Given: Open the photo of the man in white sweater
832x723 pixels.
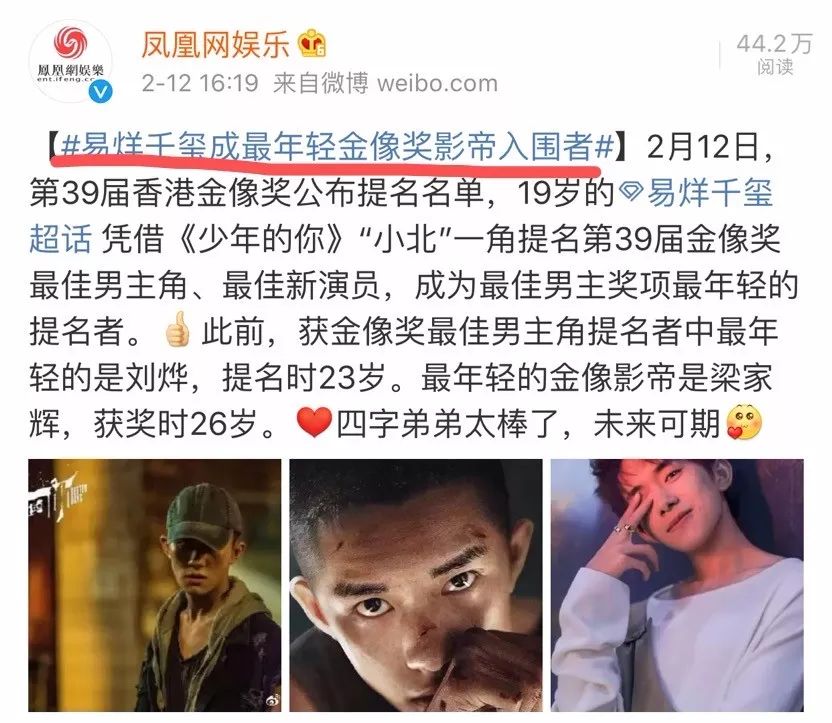Looking at the screenshot, I should coord(678,585).
